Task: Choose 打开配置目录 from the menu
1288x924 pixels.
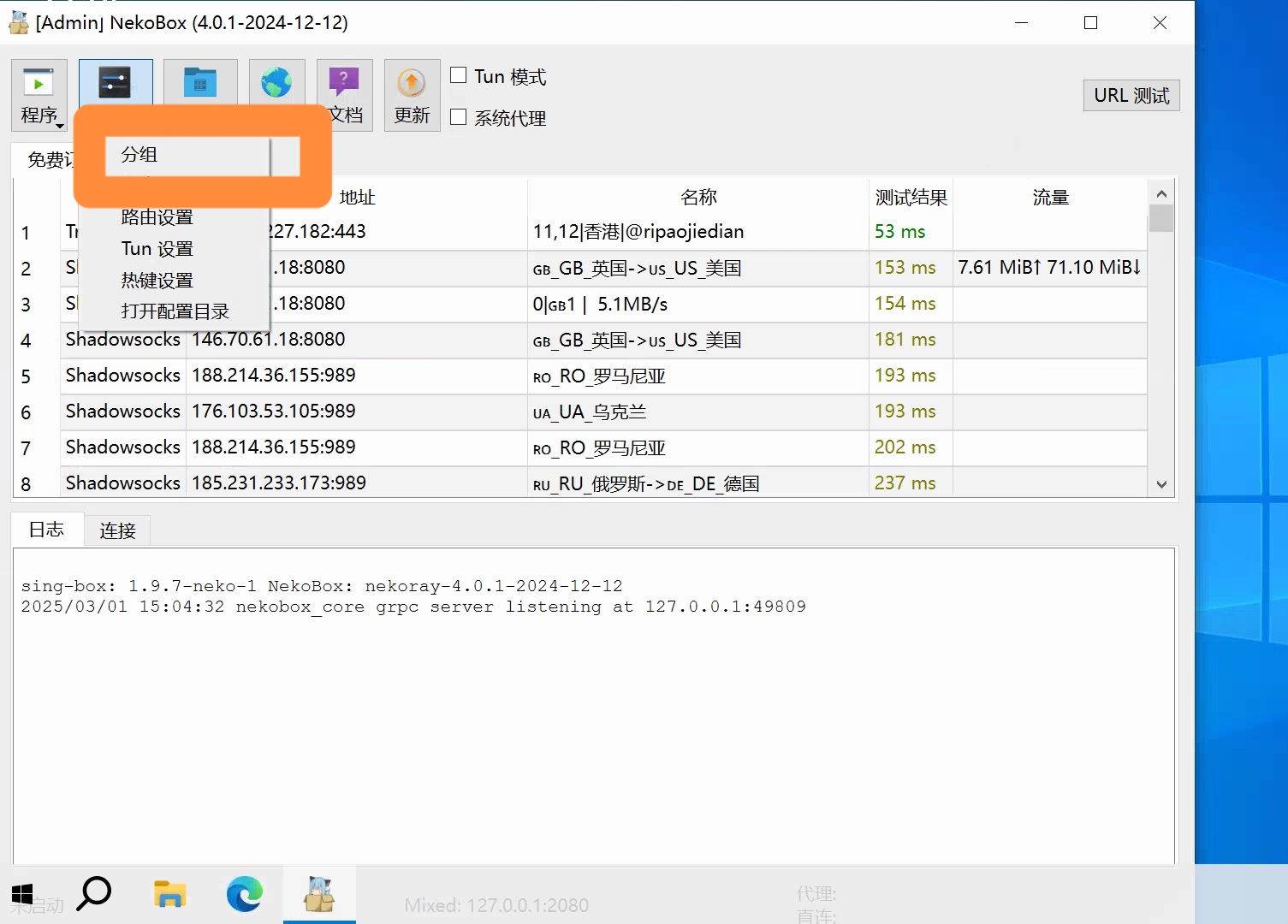Action: tap(175, 311)
